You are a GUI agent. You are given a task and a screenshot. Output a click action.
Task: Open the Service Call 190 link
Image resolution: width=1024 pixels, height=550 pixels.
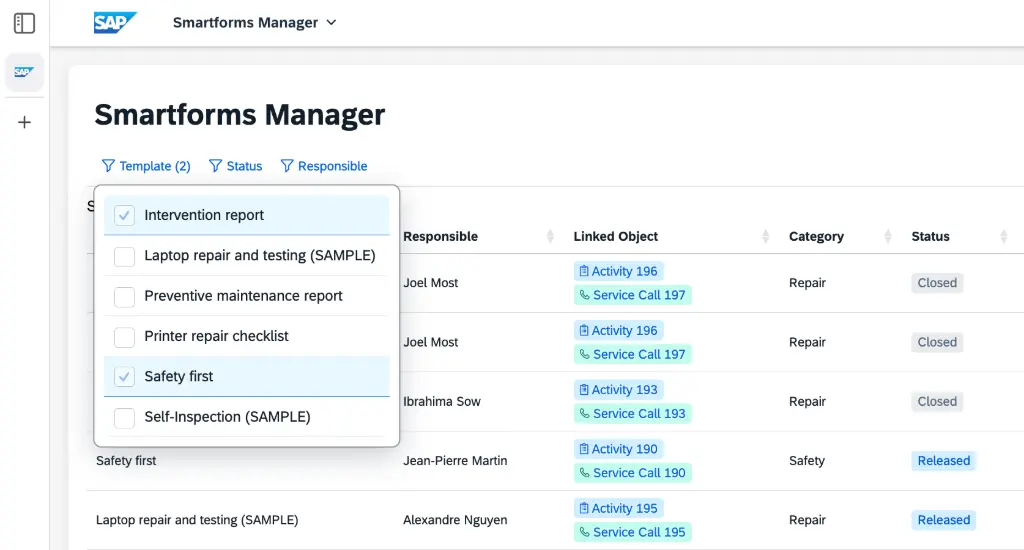tap(632, 473)
